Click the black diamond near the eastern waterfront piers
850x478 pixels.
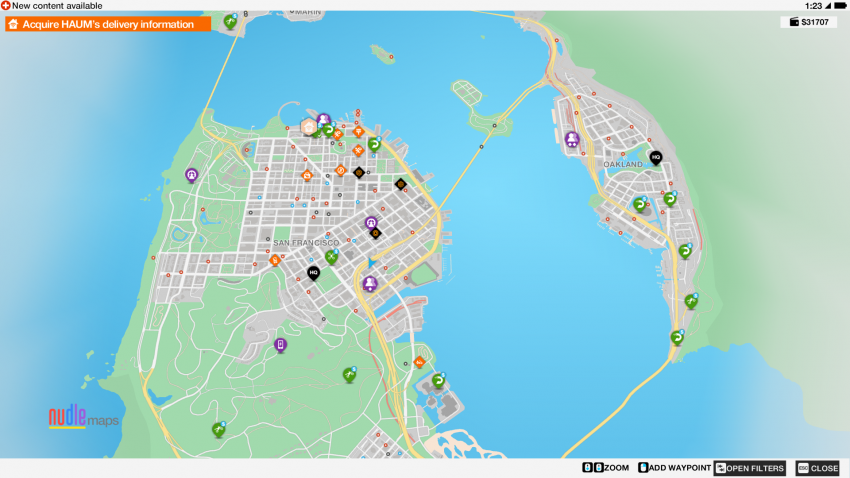(x=400, y=185)
